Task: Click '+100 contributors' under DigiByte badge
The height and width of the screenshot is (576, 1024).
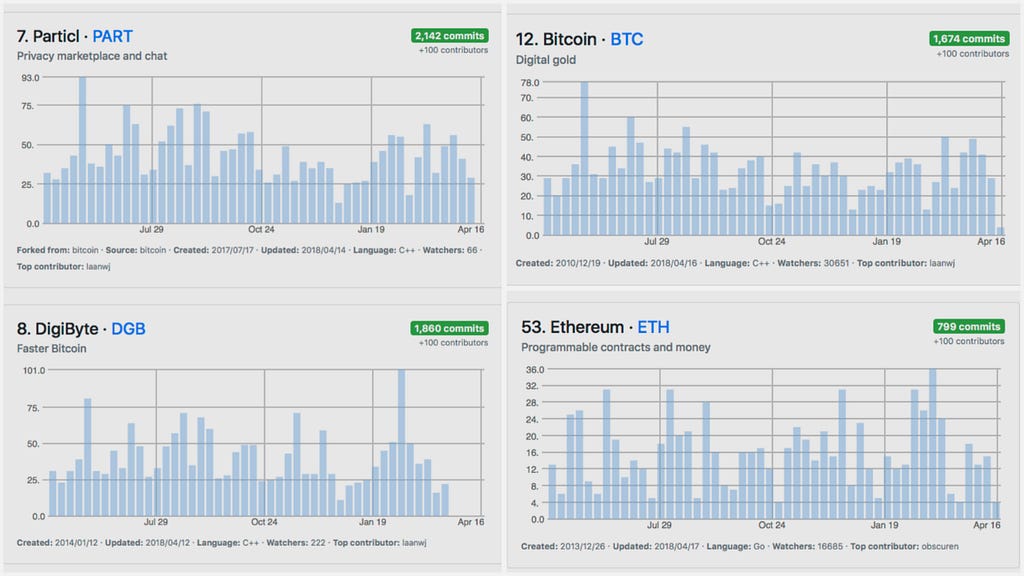Action: click(x=453, y=343)
